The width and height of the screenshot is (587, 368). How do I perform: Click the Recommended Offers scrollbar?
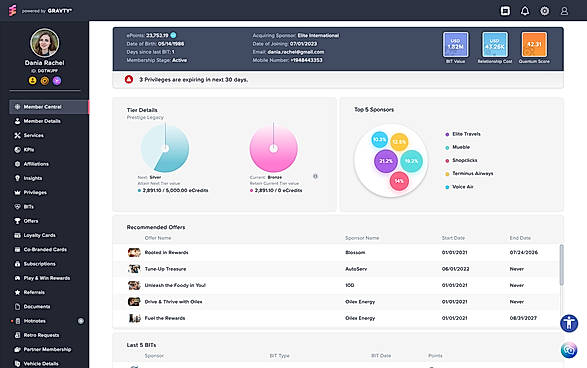562,265
